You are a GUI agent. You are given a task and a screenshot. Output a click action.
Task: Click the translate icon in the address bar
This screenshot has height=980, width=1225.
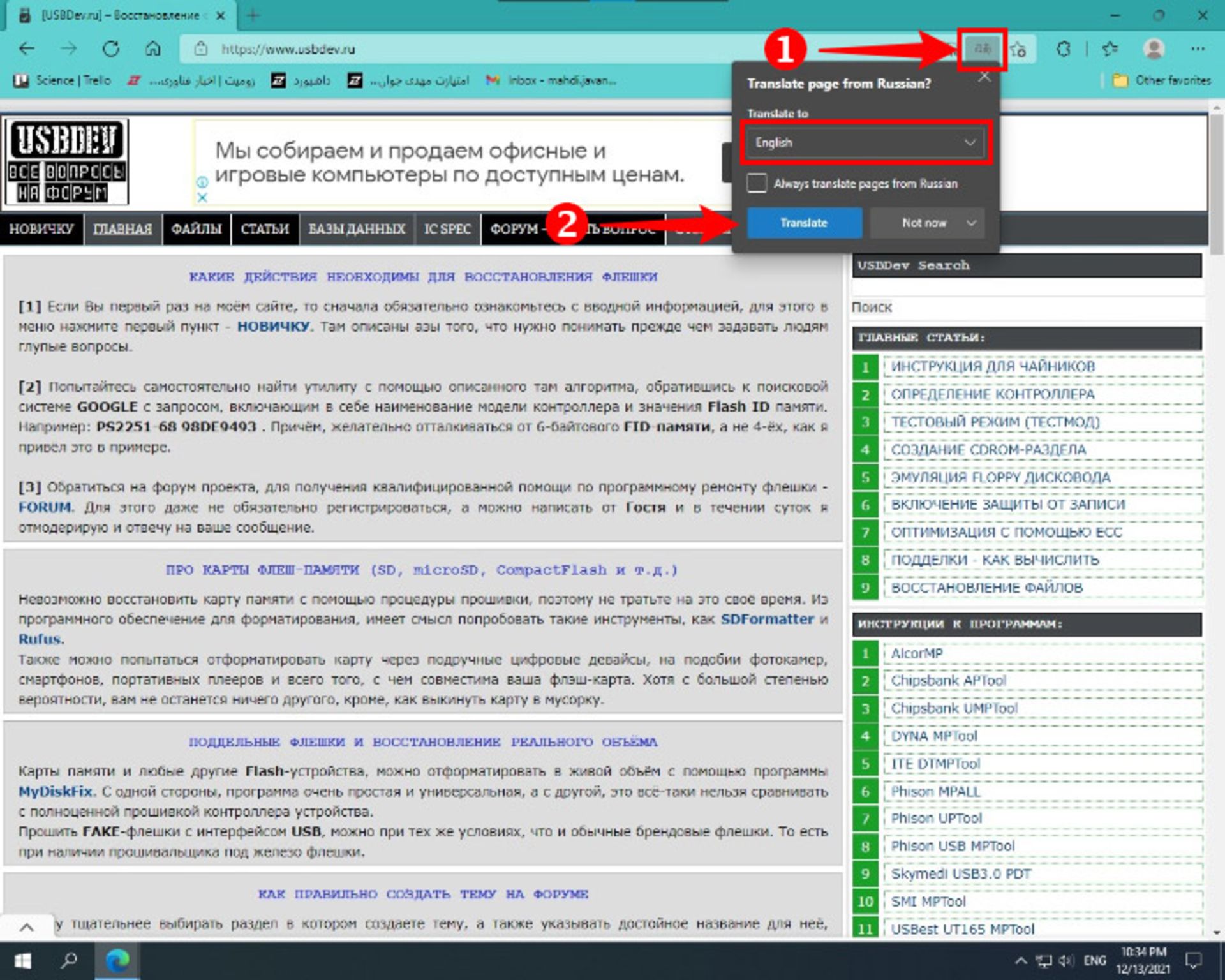[983, 50]
